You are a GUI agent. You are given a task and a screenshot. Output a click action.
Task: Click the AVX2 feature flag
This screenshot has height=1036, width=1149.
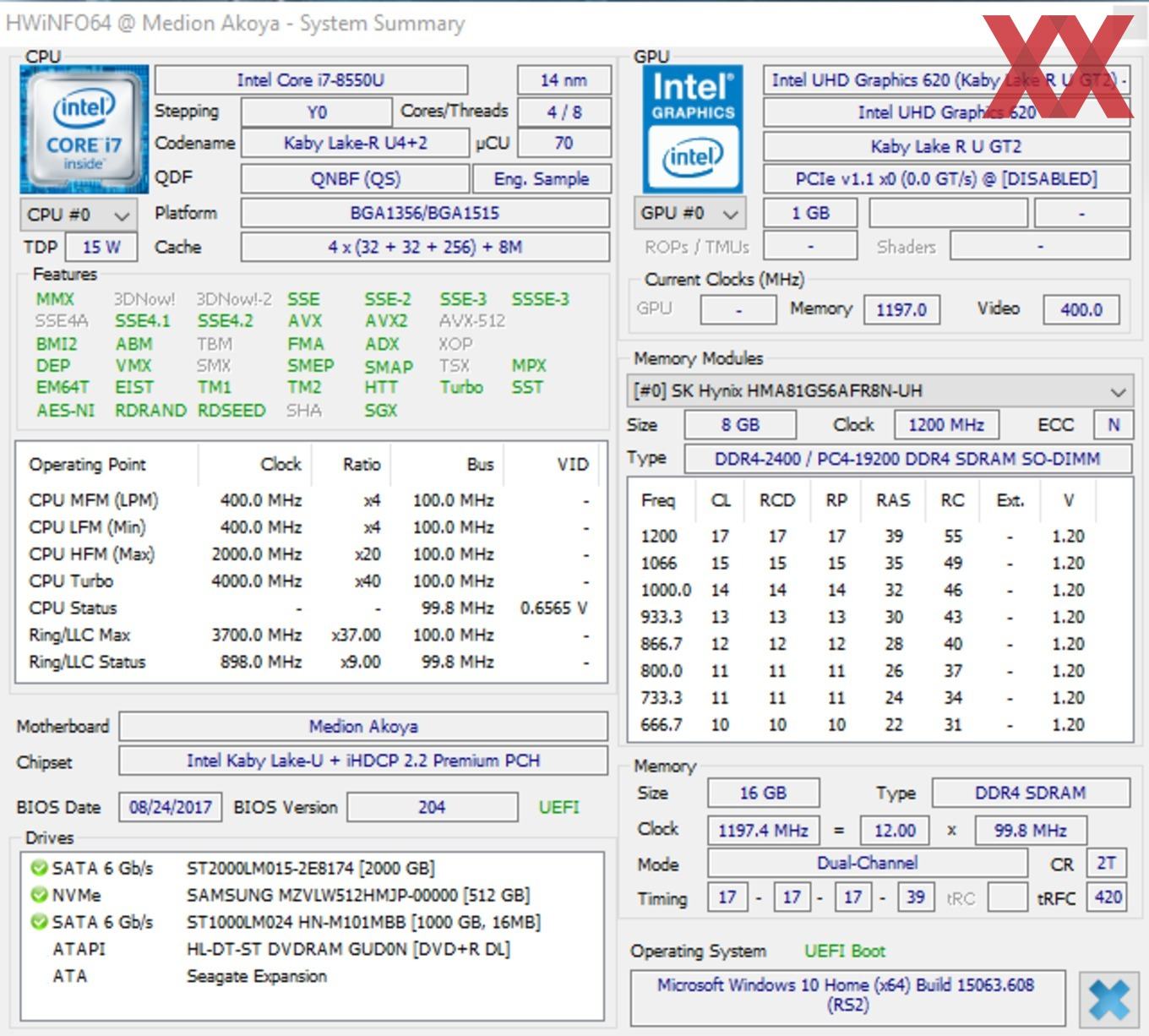click(386, 321)
